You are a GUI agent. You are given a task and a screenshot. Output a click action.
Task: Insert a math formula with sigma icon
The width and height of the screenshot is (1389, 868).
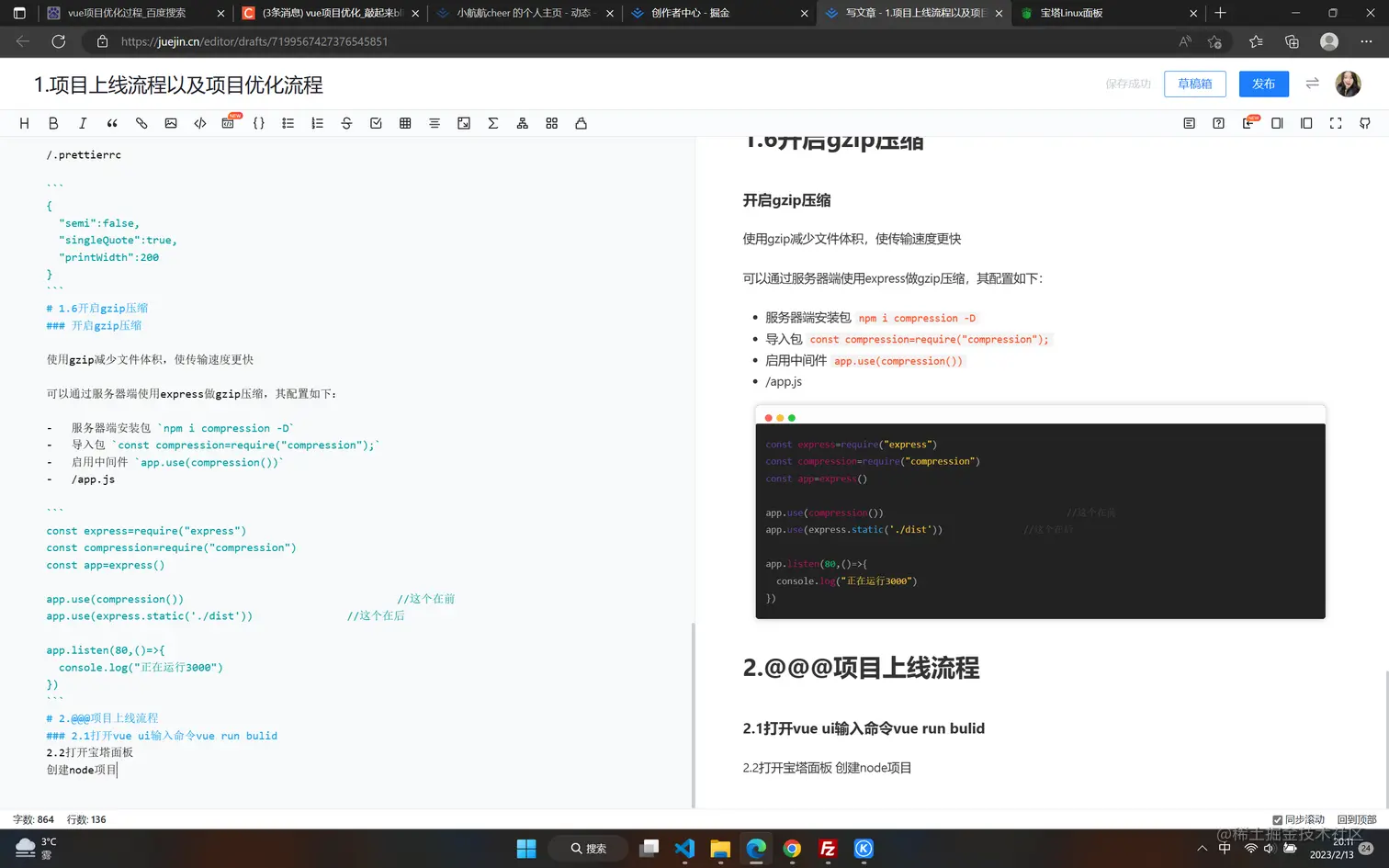point(493,123)
